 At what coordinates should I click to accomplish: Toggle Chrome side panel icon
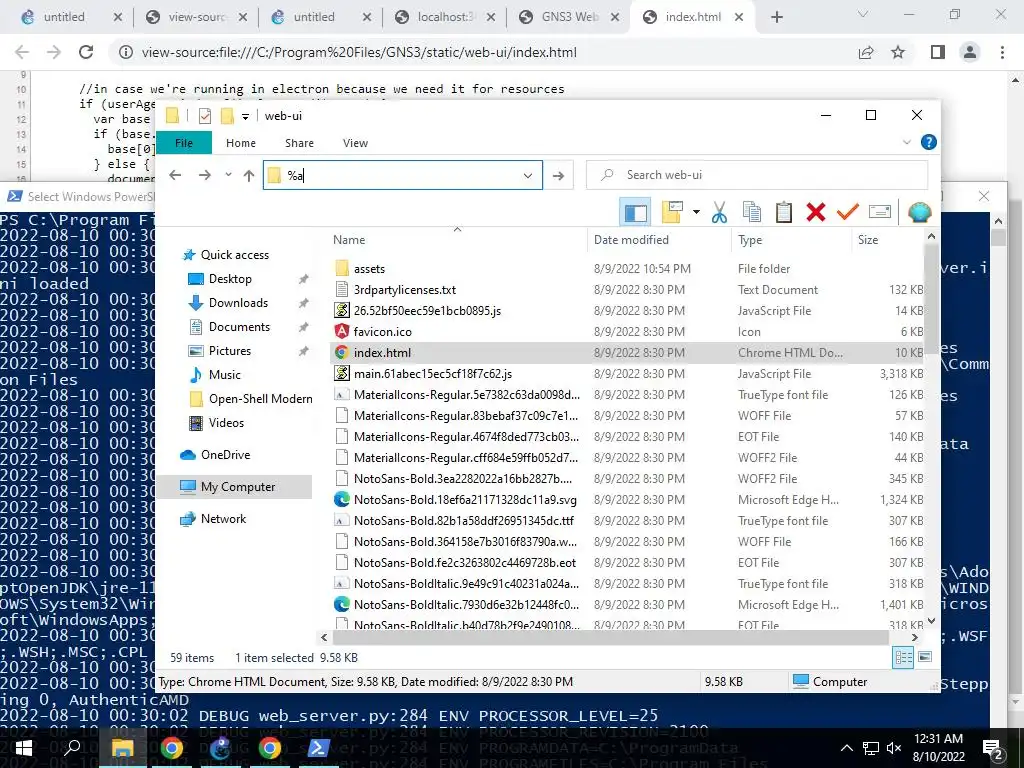click(938, 52)
